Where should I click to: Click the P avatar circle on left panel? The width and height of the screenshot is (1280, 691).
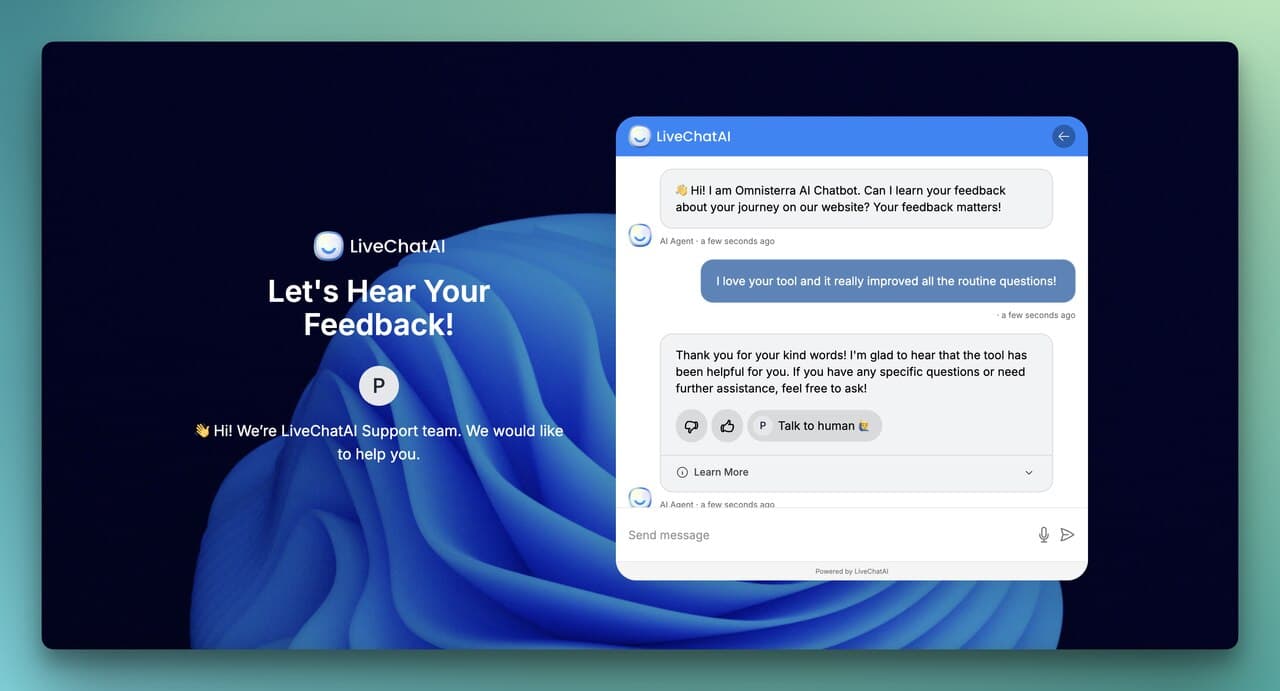[379, 385]
